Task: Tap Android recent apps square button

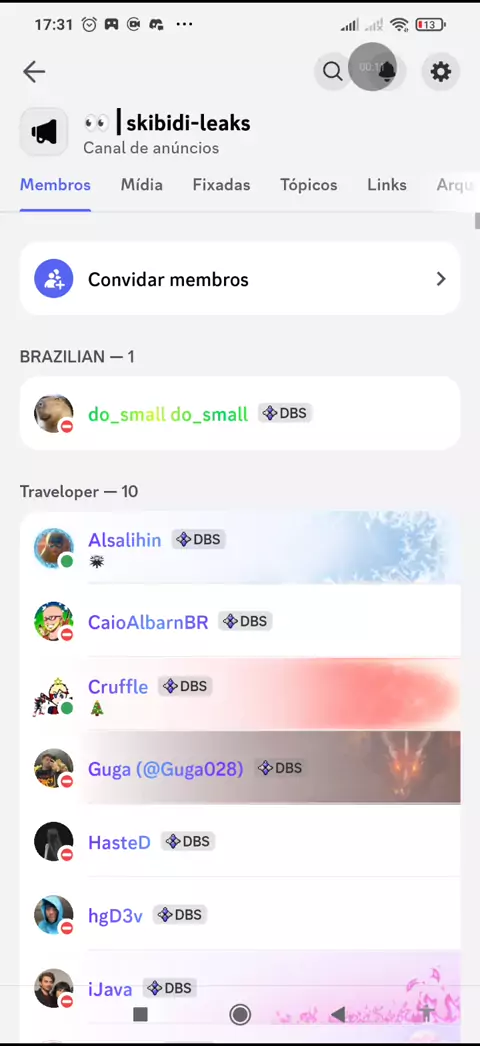Action: (x=140, y=1014)
